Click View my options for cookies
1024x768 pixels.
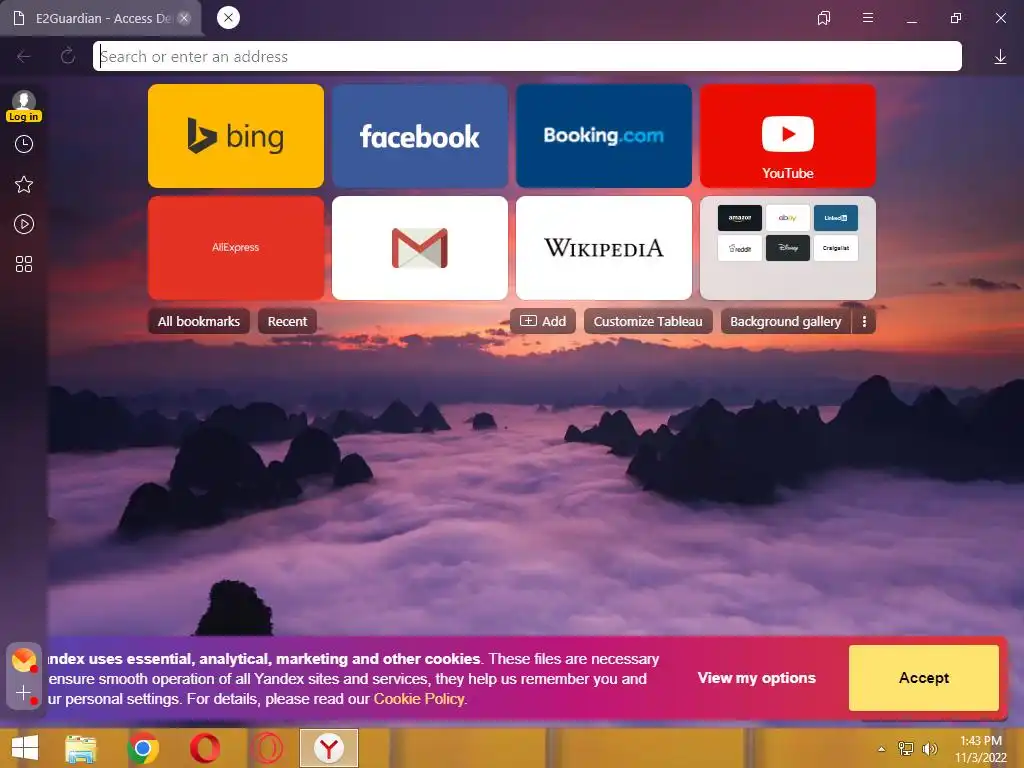[x=756, y=678]
